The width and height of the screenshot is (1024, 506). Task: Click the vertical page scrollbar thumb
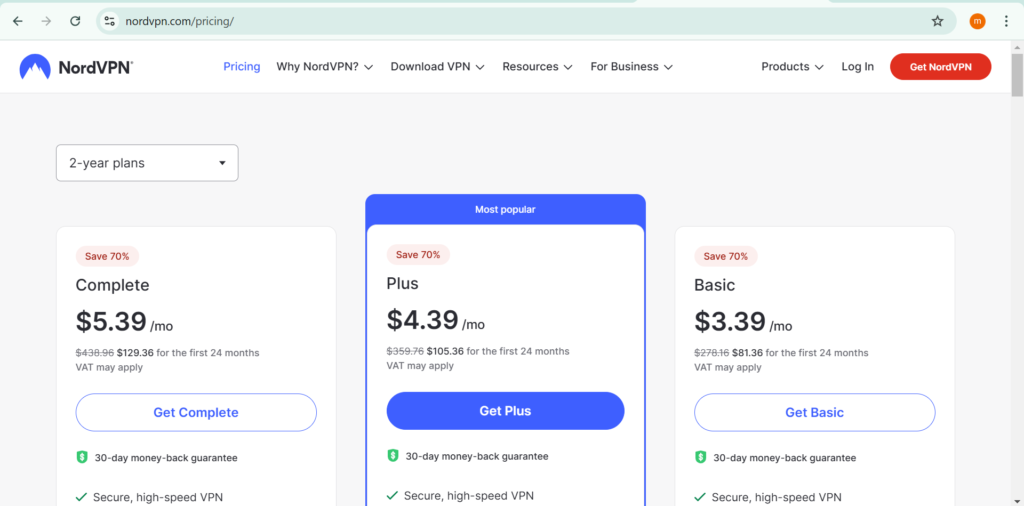point(1017,75)
